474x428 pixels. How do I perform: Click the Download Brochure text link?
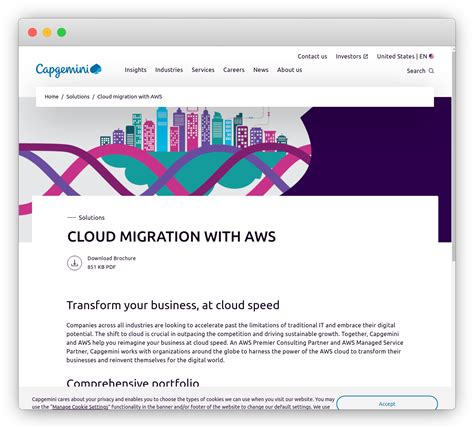[x=111, y=258]
